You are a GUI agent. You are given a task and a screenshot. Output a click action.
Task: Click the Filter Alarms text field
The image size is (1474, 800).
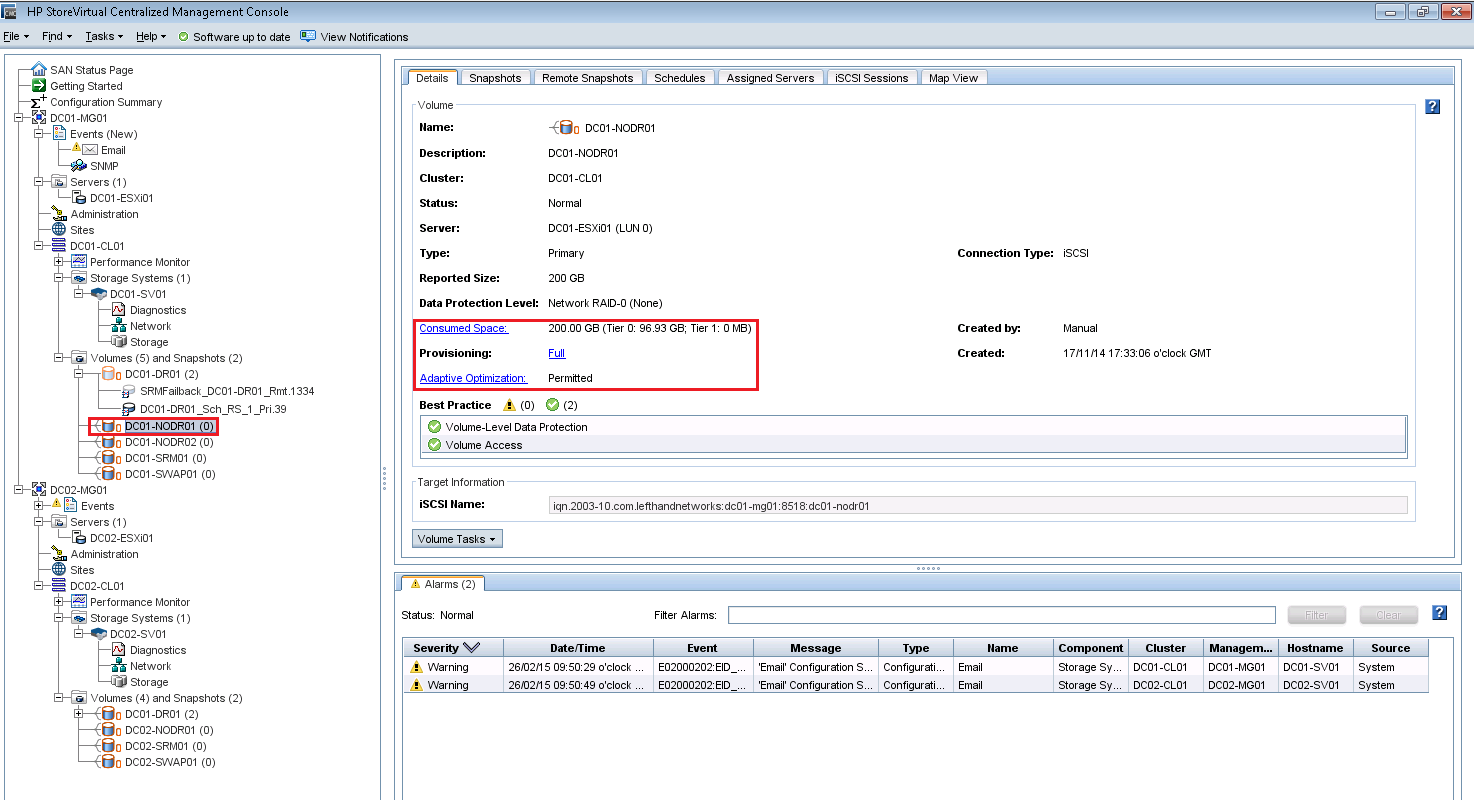(1001, 615)
